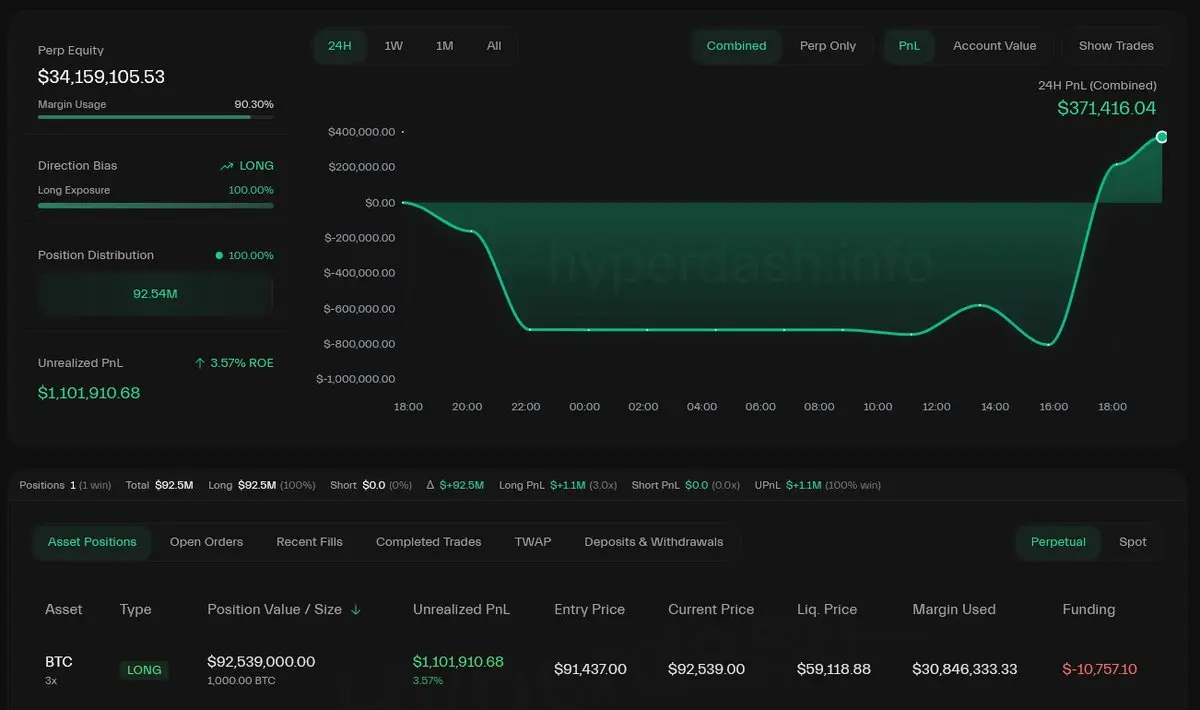Open the Open Orders tab

tap(206, 542)
